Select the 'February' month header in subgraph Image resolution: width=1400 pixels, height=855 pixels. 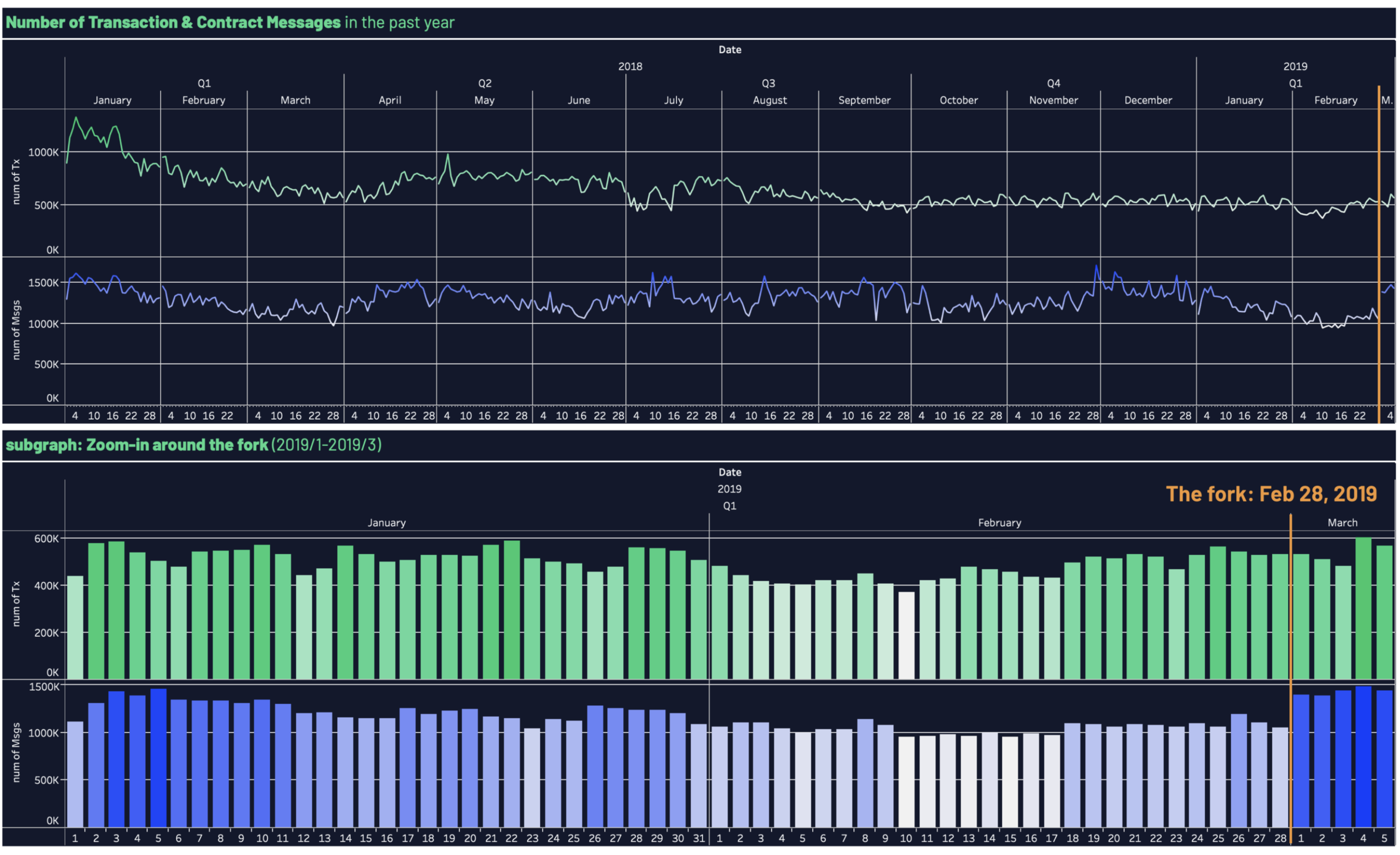click(x=1000, y=522)
